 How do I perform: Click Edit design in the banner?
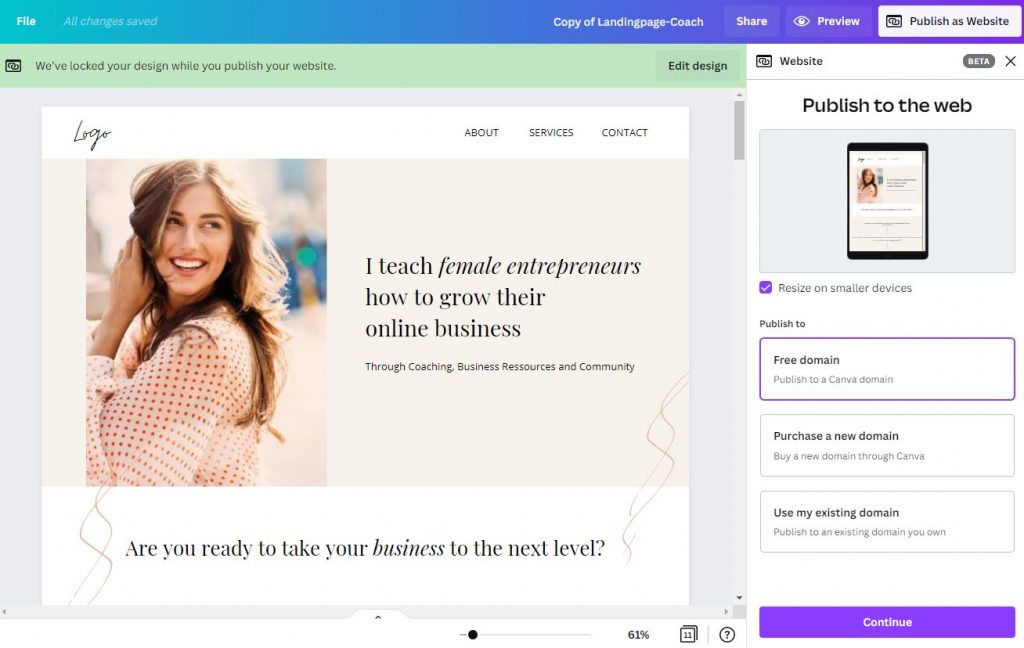click(x=697, y=64)
